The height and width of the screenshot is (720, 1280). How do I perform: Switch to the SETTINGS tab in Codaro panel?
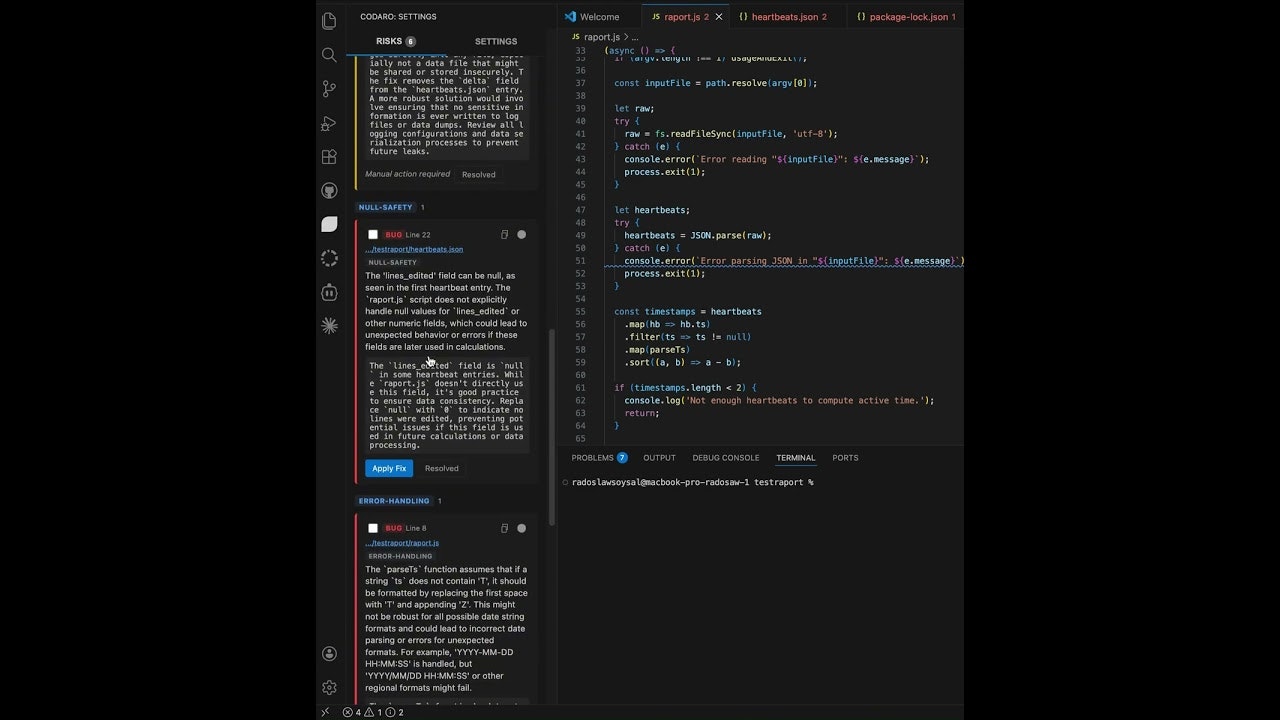pos(496,41)
